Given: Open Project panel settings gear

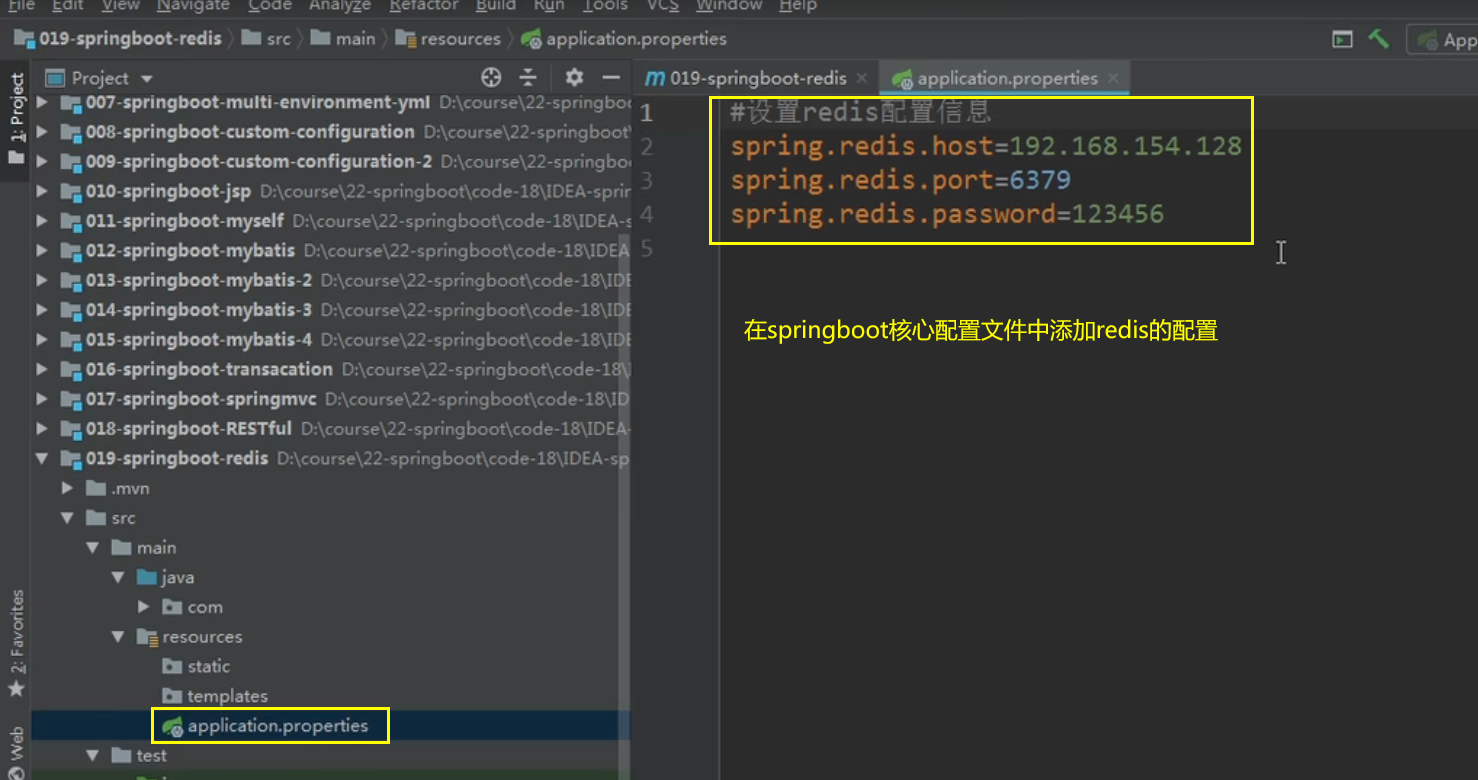Looking at the screenshot, I should 574,77.
